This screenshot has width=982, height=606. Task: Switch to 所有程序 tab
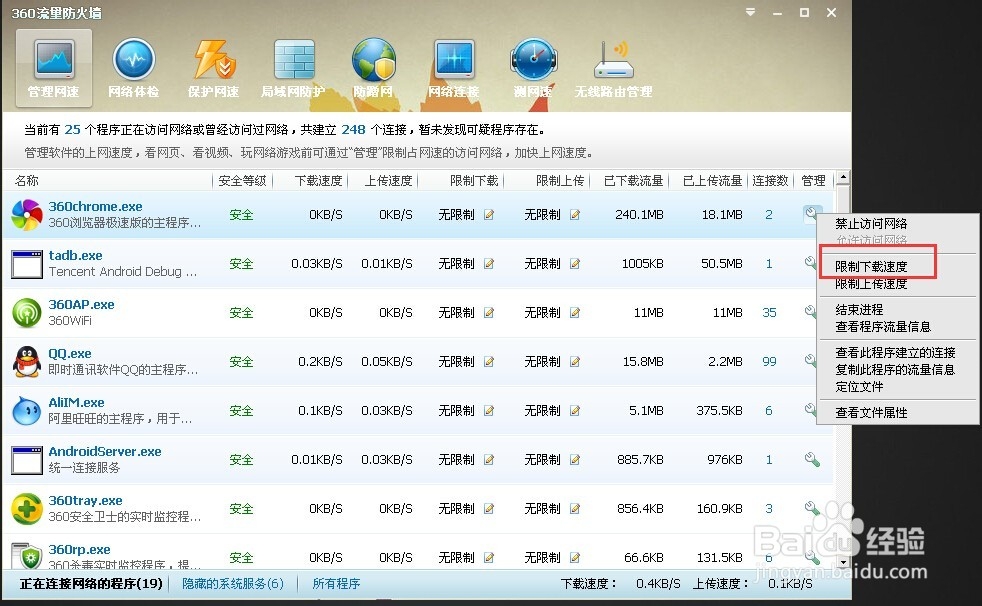(x=336, y=583)
